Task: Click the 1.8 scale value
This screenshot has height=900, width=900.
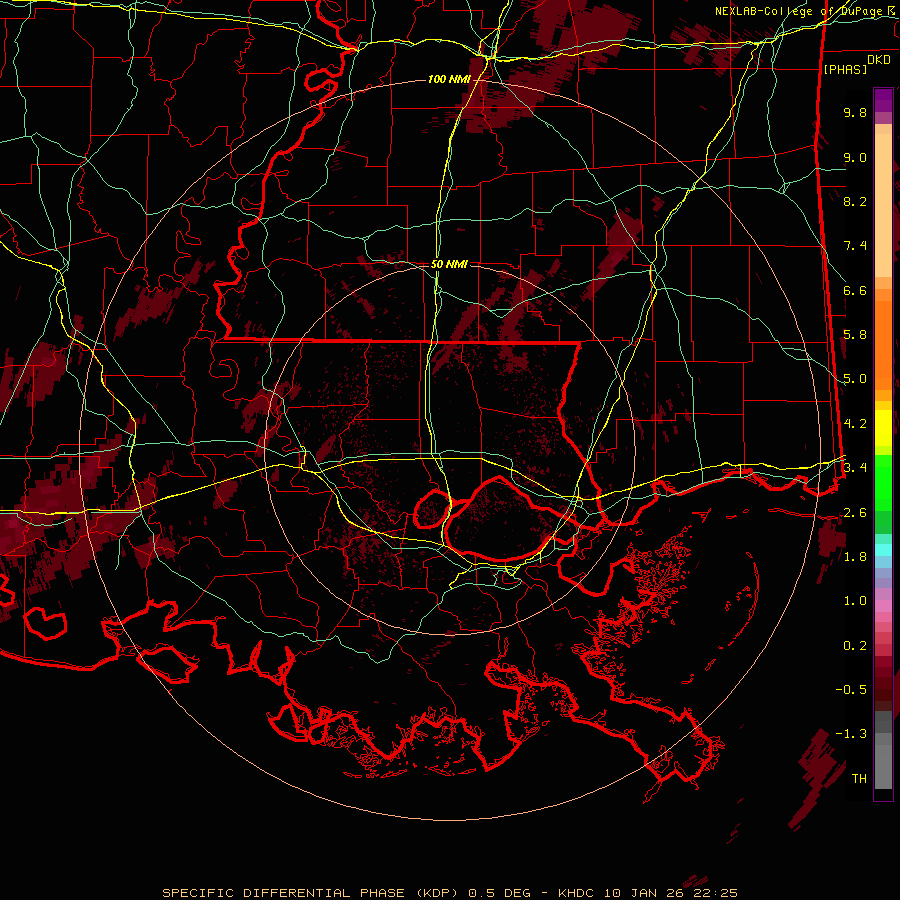Action: (855, 557)
